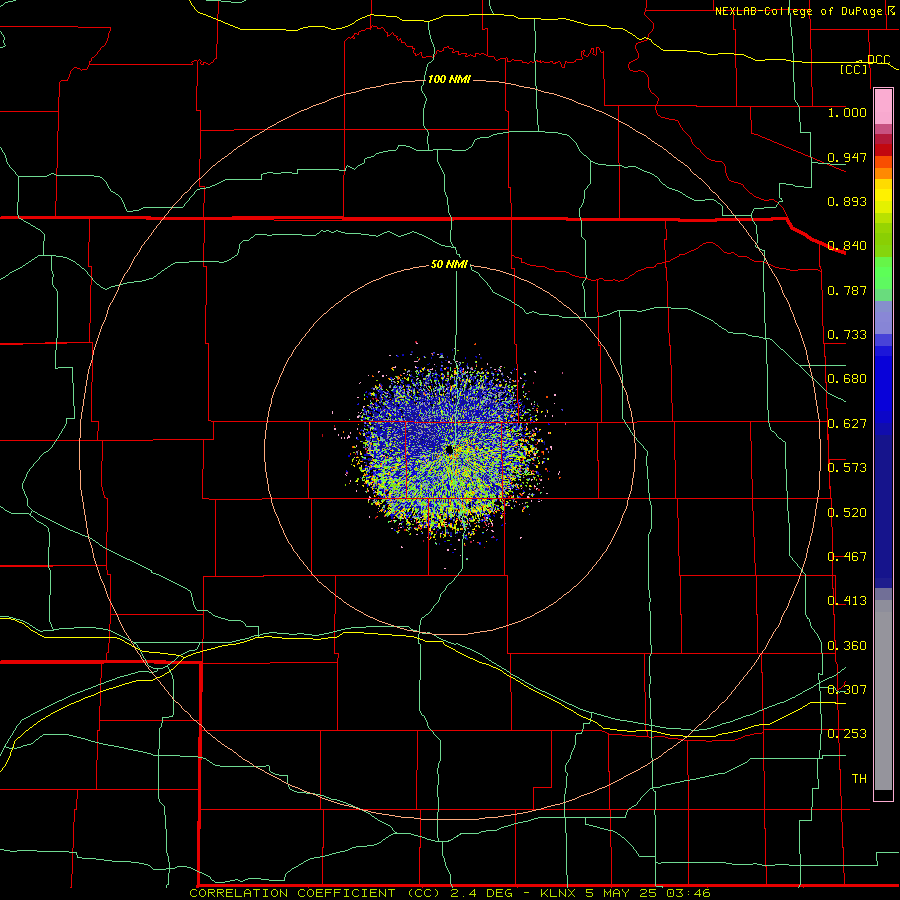Select the 0.840 scale value
Viewport: 900px width, 900px height.
pos(847,246)
